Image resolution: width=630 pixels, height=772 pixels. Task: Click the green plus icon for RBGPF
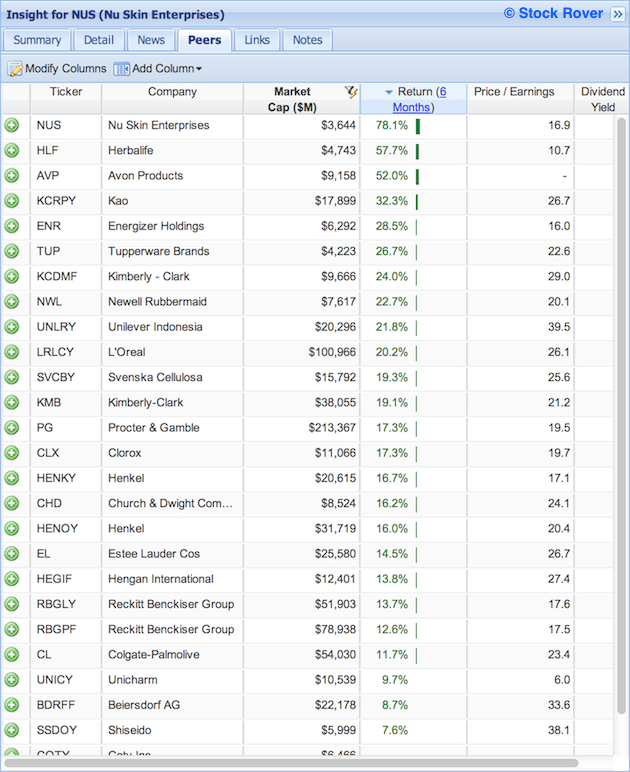(11, 629)
